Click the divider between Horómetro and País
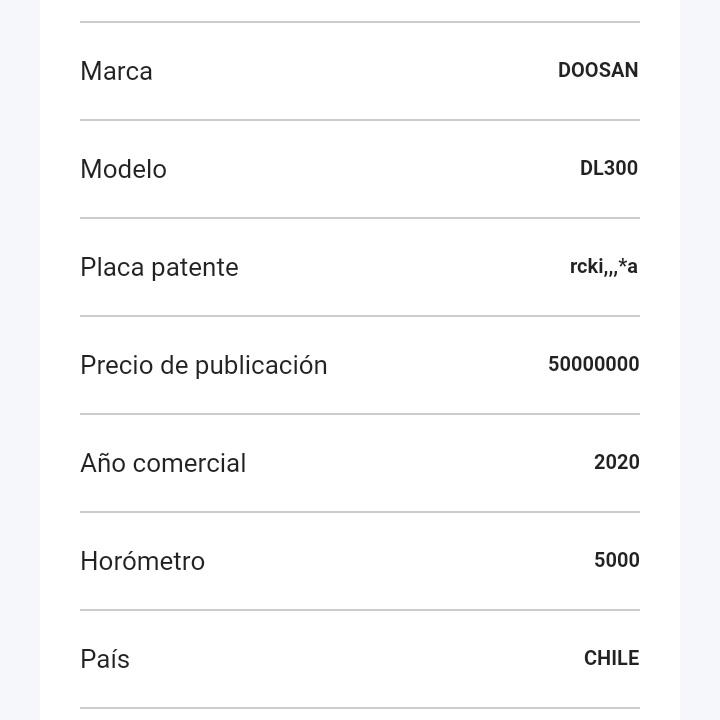The height and width of the screenshot is (720, 720). 360,610
